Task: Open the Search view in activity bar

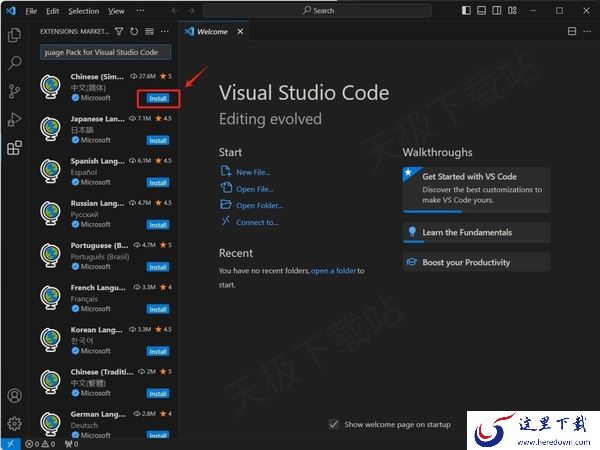Action: coord(15,63)
